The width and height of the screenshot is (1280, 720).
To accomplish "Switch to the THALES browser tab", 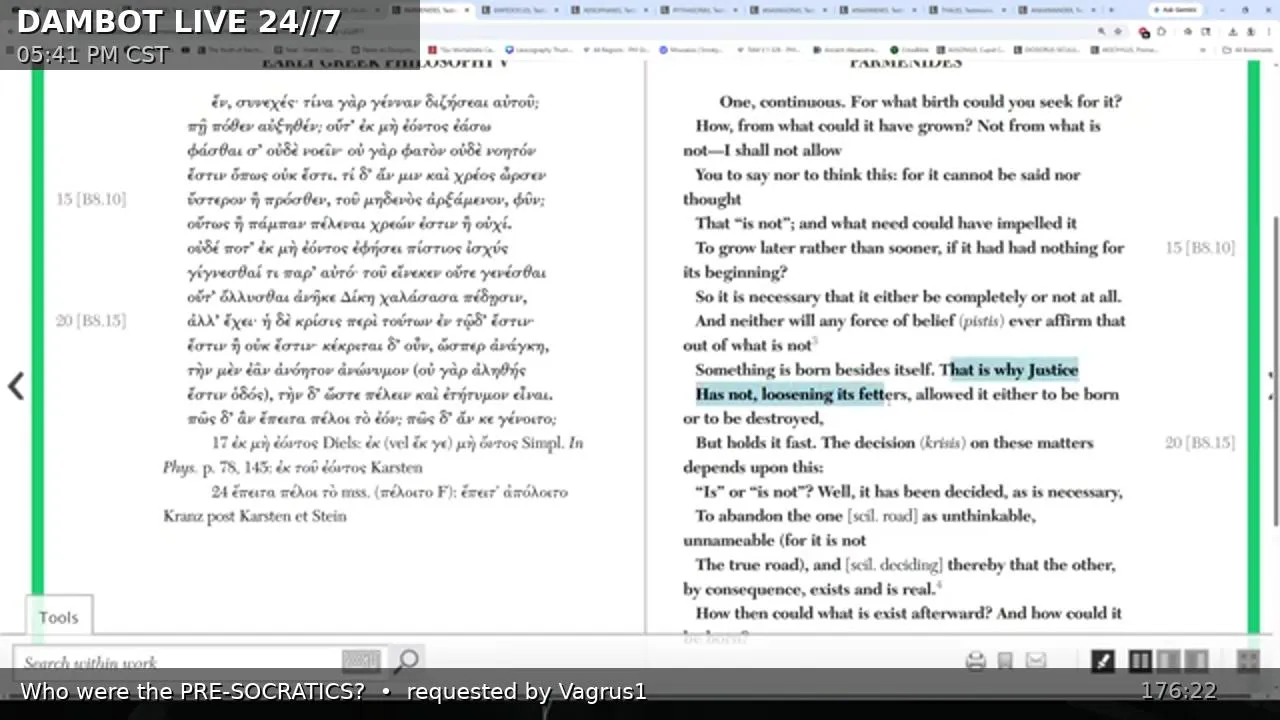I will pos(967,10).
